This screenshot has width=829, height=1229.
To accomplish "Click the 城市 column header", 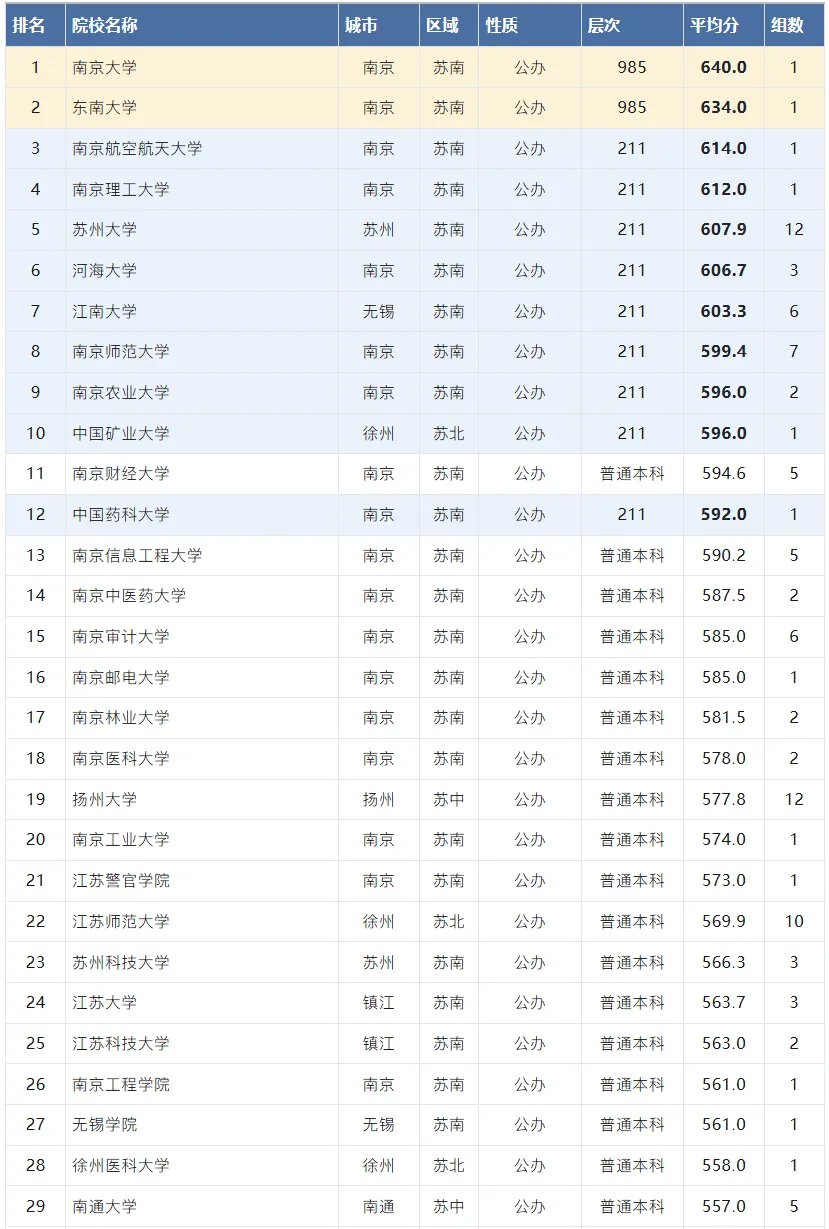I will (x=378, y=26).
